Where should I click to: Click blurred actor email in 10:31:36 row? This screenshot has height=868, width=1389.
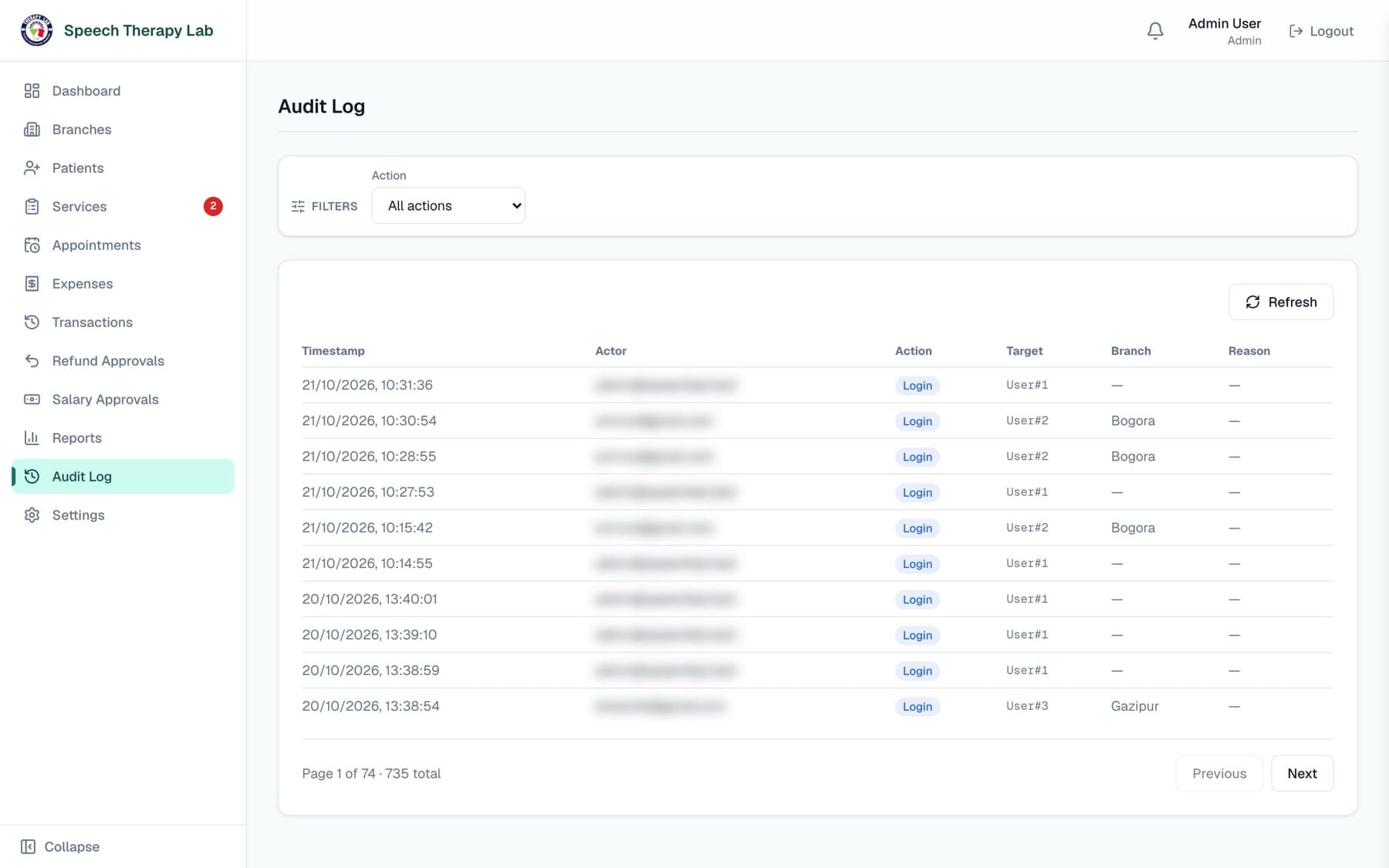(665, 385)
